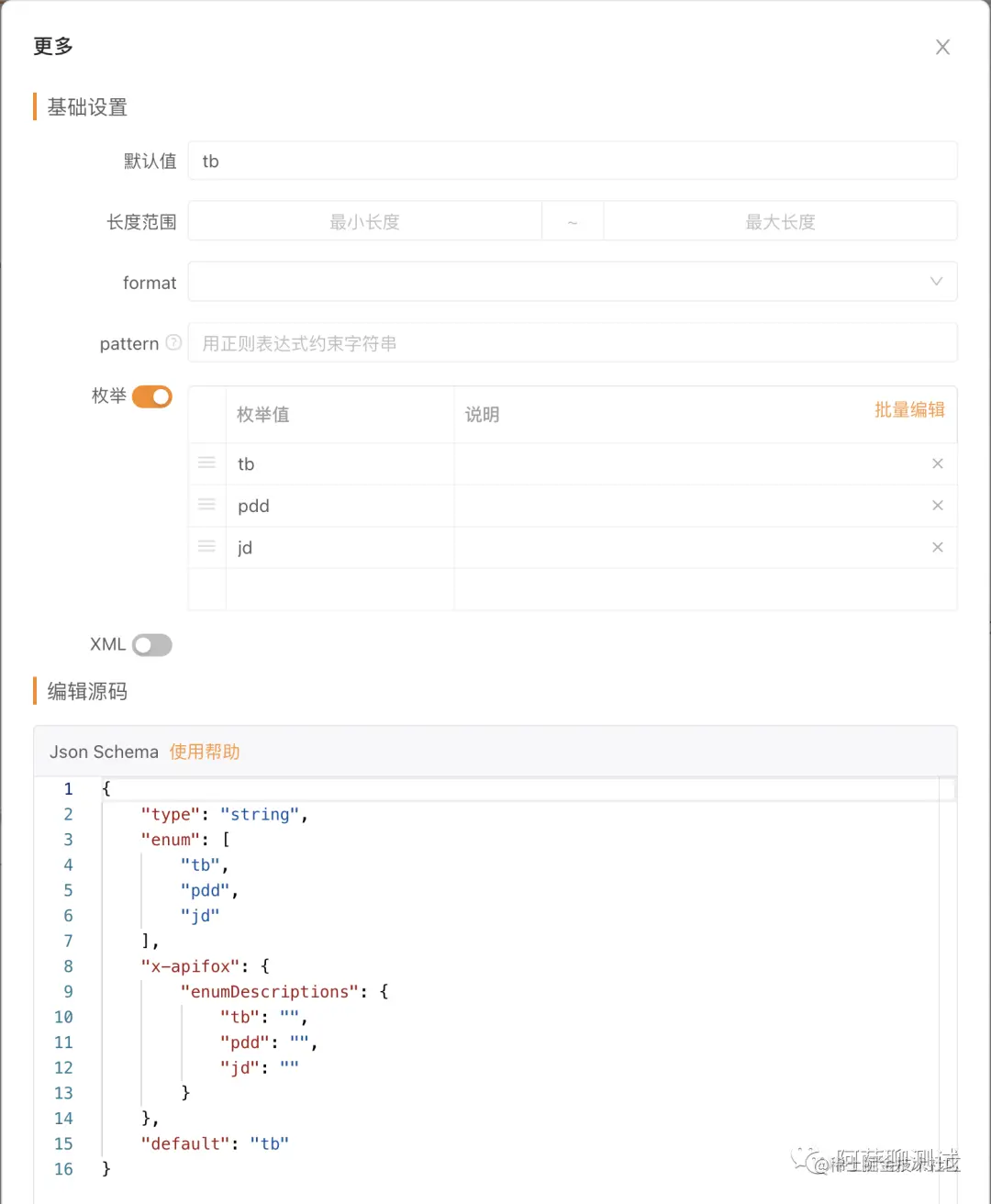Open 批量编辑 for enum values

pos(909,410)
